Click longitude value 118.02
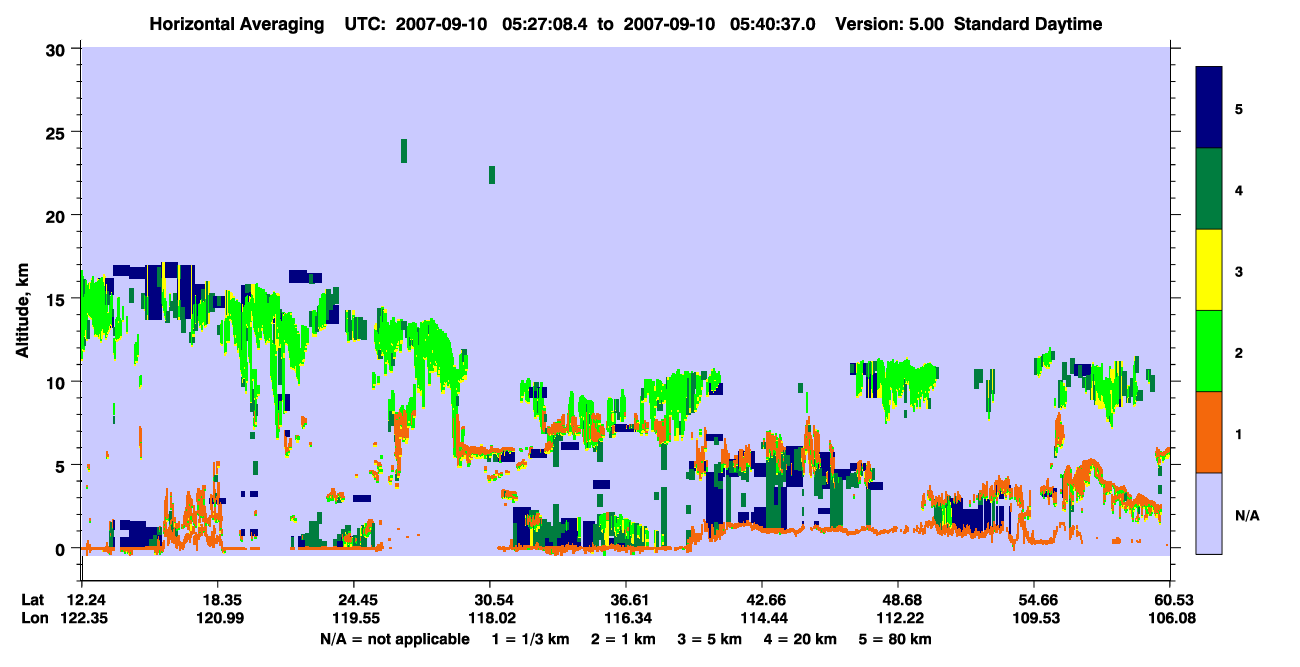This screenshot has height=667, width=1300. coord(490,619)
